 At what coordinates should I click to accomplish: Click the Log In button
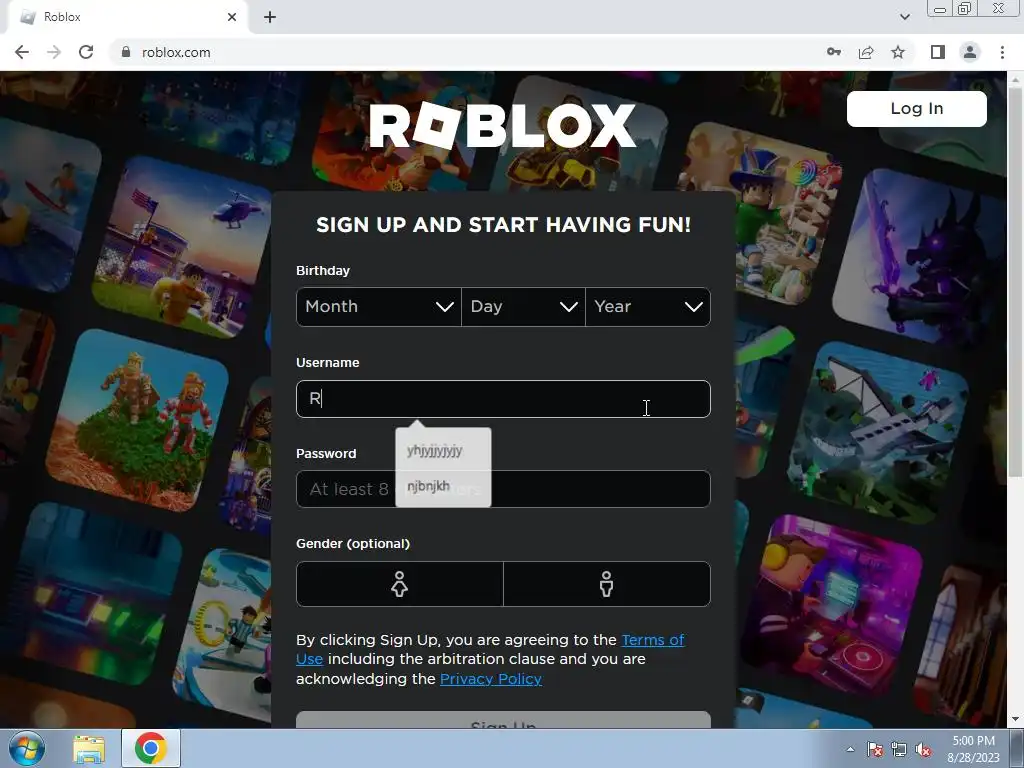pyautogui.click(x=916, y=108)
